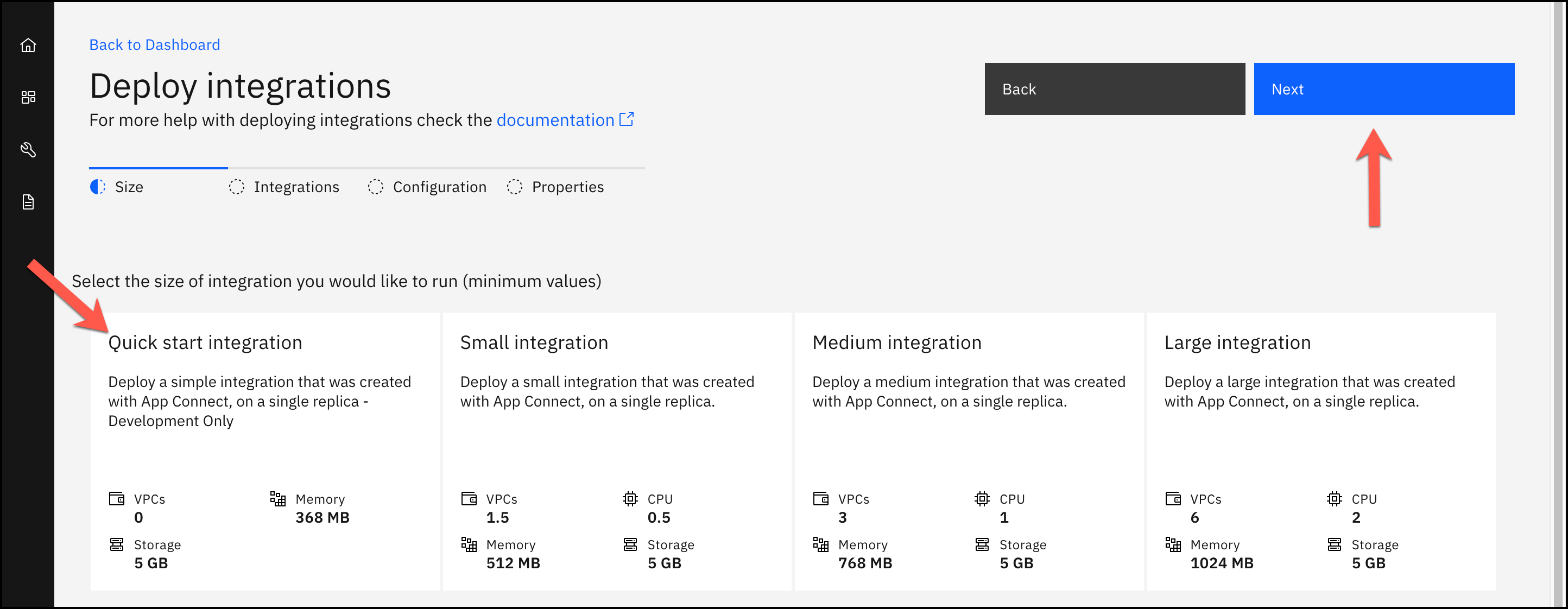Go to the Integrations step tab
The height and width of the screenshot is (609, 1568).
tap(296, 187)
